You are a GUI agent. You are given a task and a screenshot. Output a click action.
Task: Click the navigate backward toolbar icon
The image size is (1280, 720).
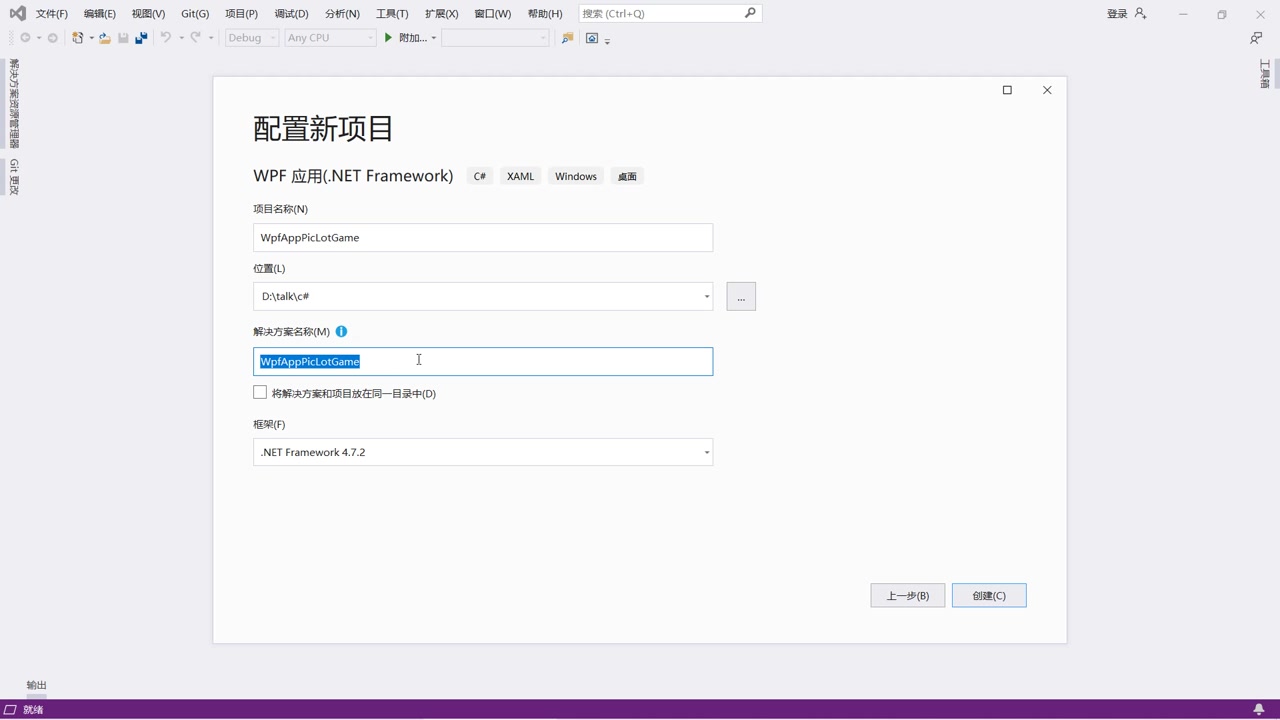pos(25,38)
